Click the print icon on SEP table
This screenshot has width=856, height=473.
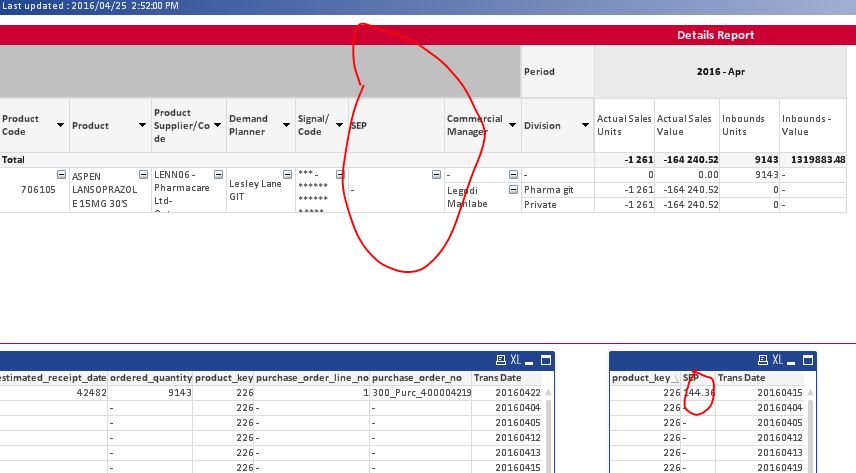[763, 360]
